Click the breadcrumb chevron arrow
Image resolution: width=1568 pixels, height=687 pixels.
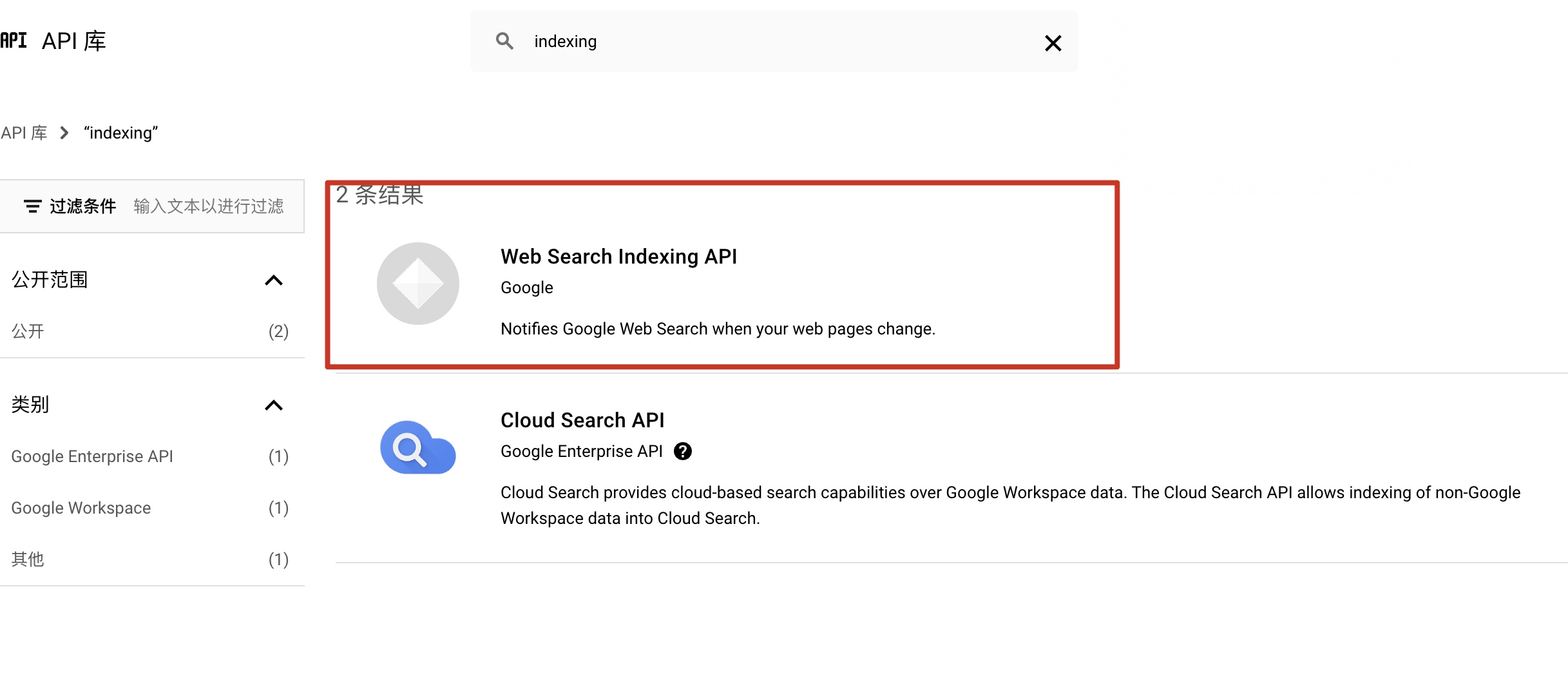pos(64,133)
